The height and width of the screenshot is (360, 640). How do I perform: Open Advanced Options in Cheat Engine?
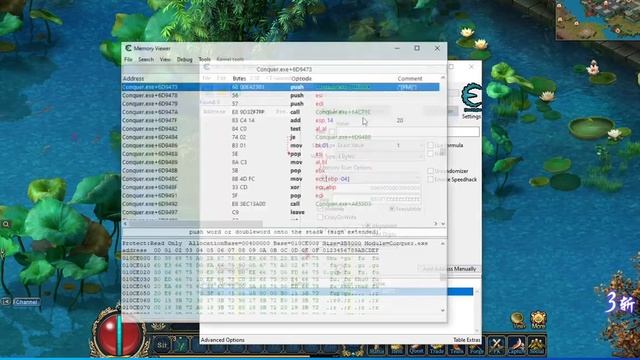pyautogui.click(x=222, y=340)
